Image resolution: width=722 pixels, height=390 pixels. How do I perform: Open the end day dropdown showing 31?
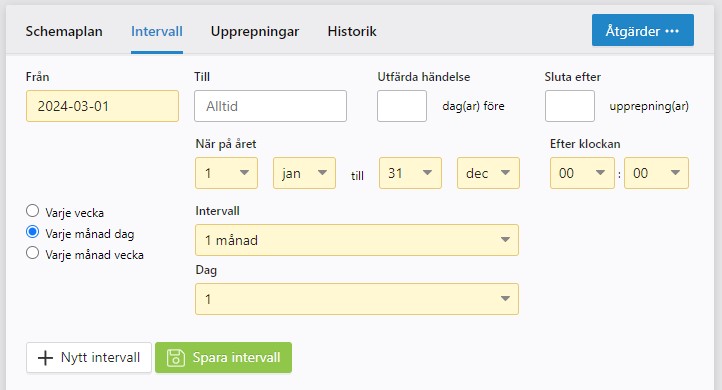[410, 173]
